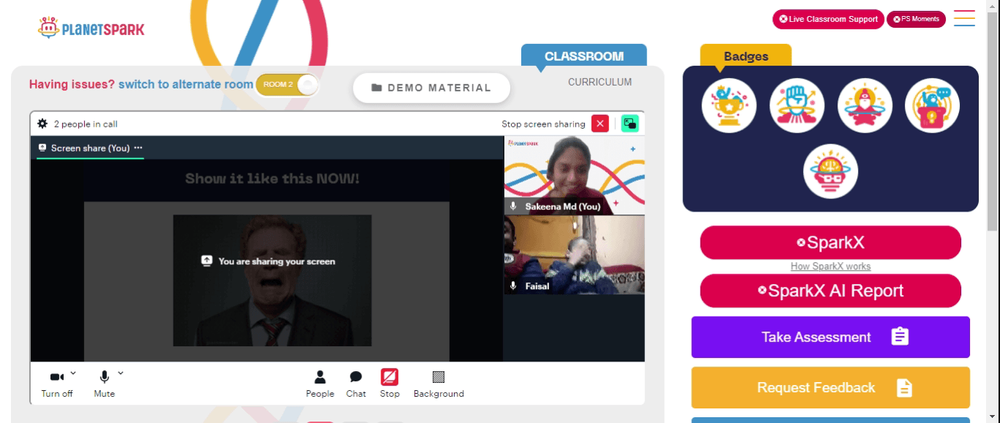Open the DEMO MATERIAL button
The image size is (1000, 423).
pos(432,88)
